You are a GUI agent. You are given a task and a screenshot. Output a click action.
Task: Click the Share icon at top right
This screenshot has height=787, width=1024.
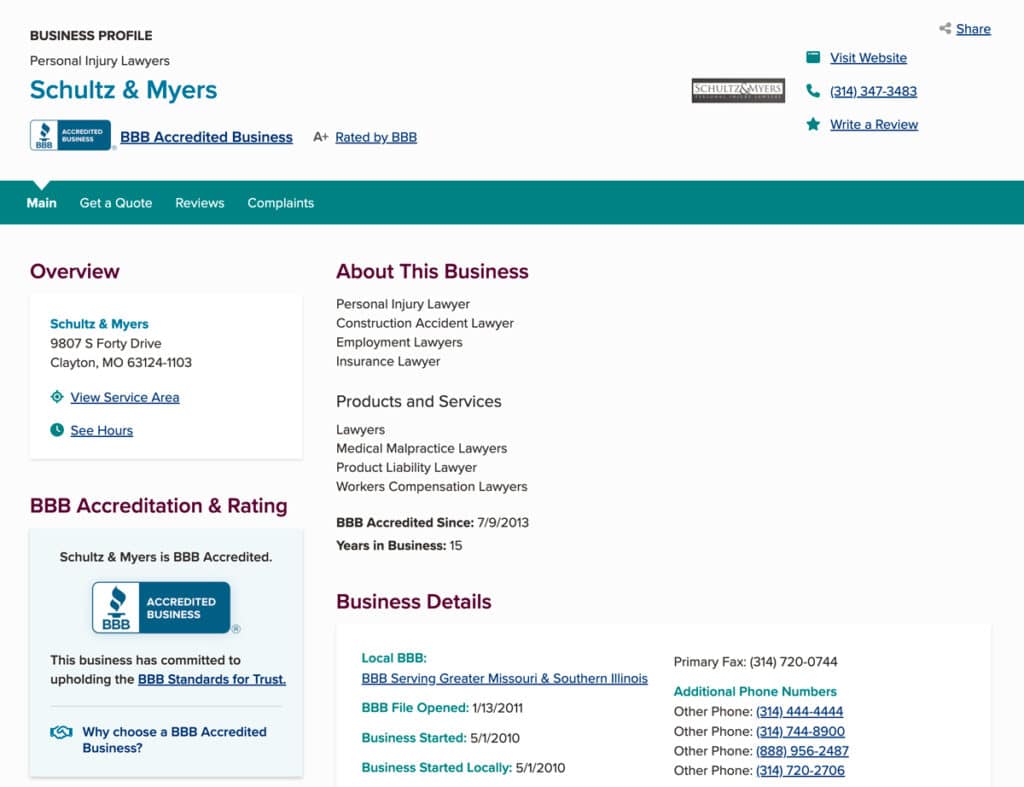pyautogui.click(x=944, y=28)
